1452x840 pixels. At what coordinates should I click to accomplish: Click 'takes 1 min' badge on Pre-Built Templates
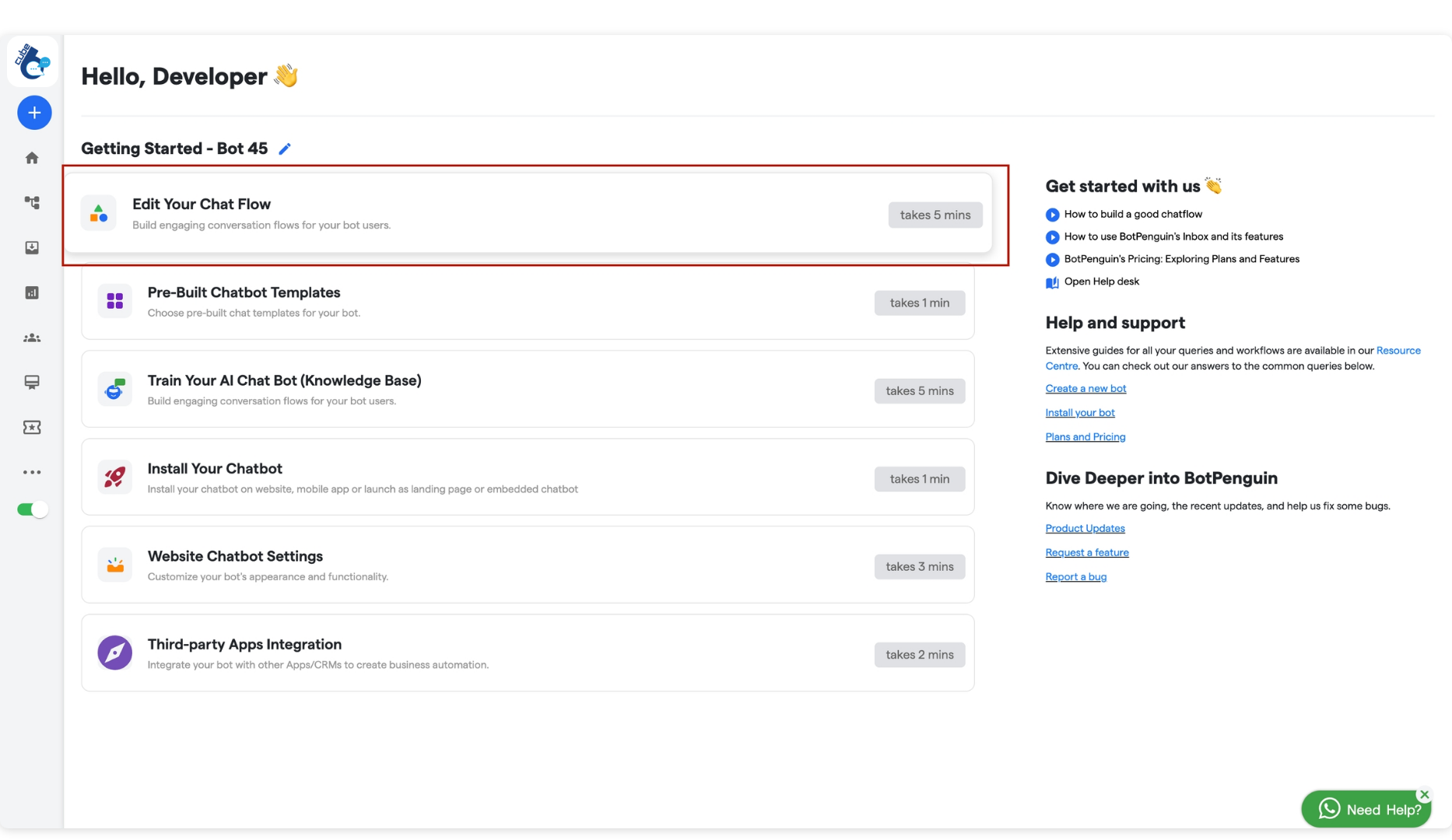coord(920,303)
